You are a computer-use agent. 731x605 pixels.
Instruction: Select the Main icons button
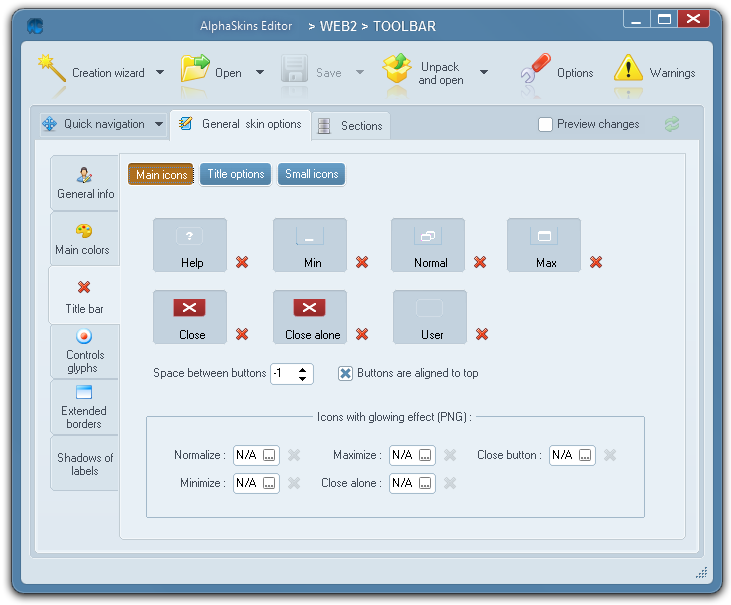click(x=161, y=174)
